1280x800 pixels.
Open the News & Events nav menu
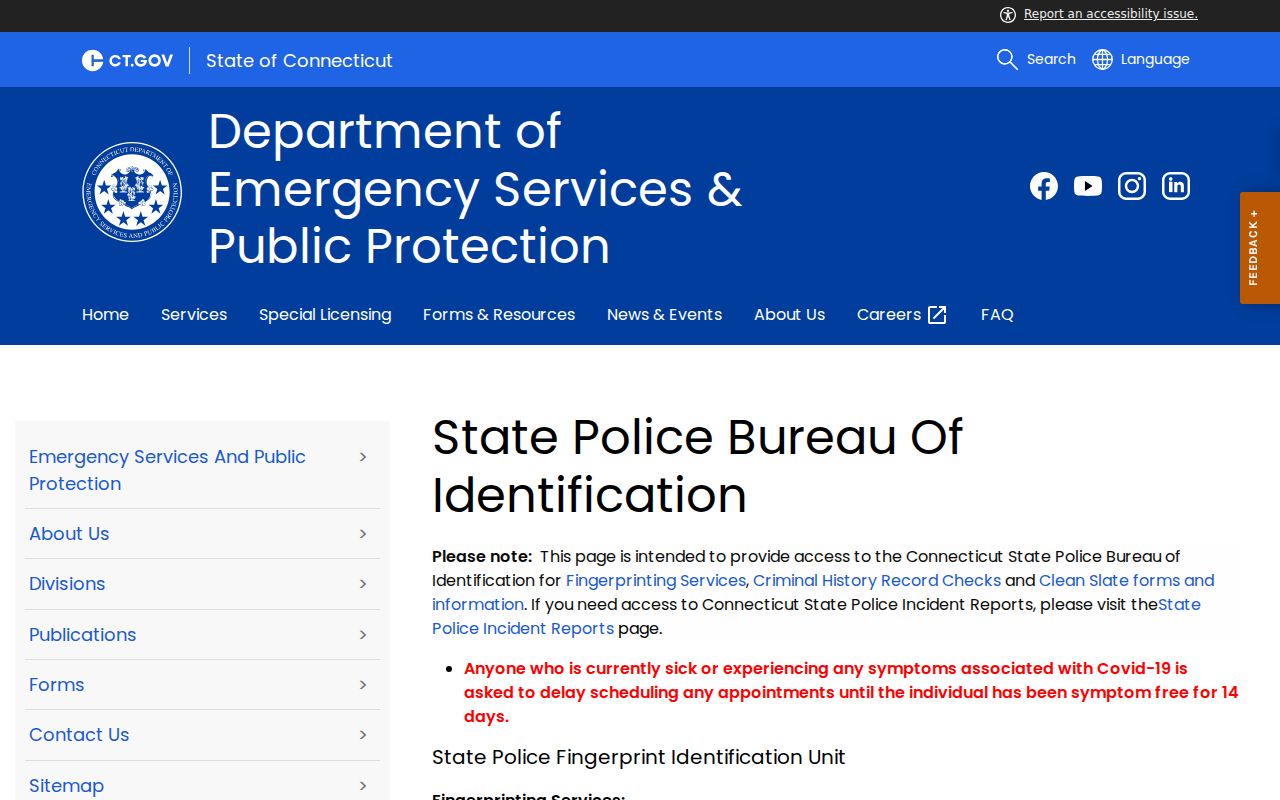664,314
